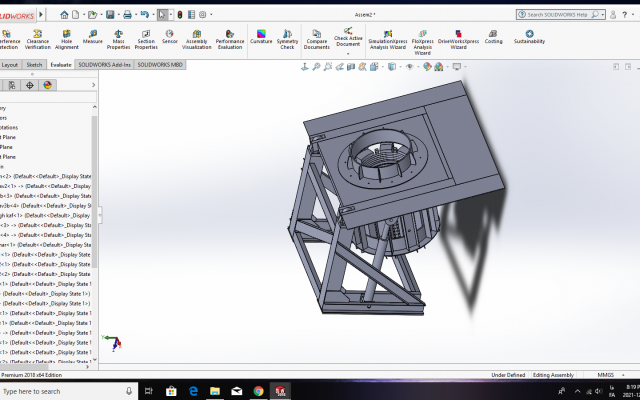This screenshot has height=400, width=640.
Task: Open the user login icon
Action: (613, 15)
